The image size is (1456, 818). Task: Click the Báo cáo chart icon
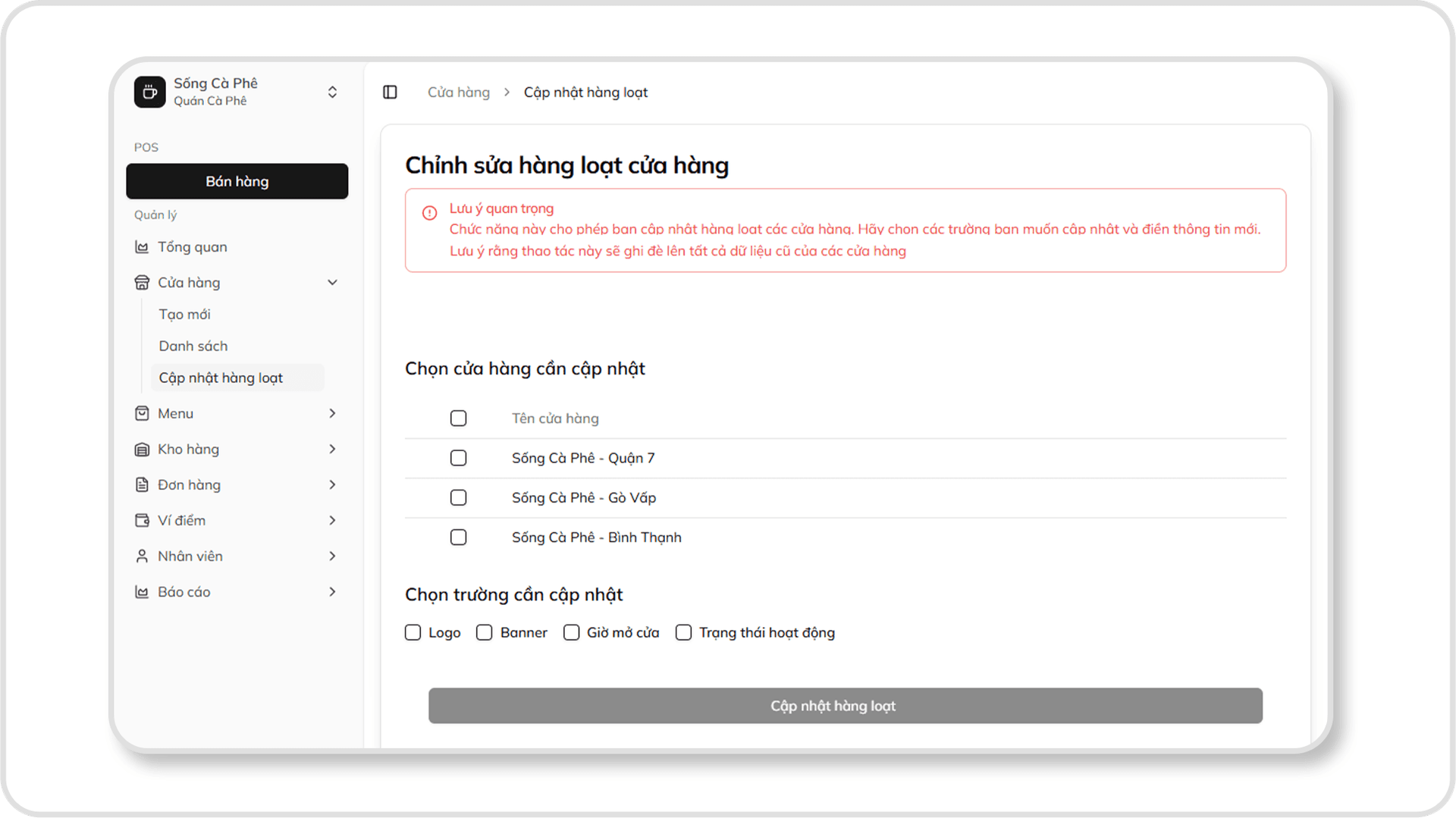click(x=142, y=592)
